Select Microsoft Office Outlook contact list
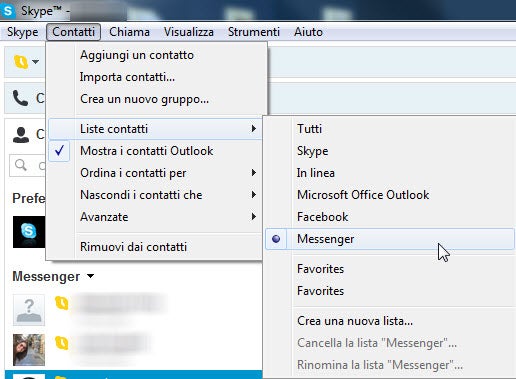The height and width of the screenshot is (379, 516). point(390,195)
